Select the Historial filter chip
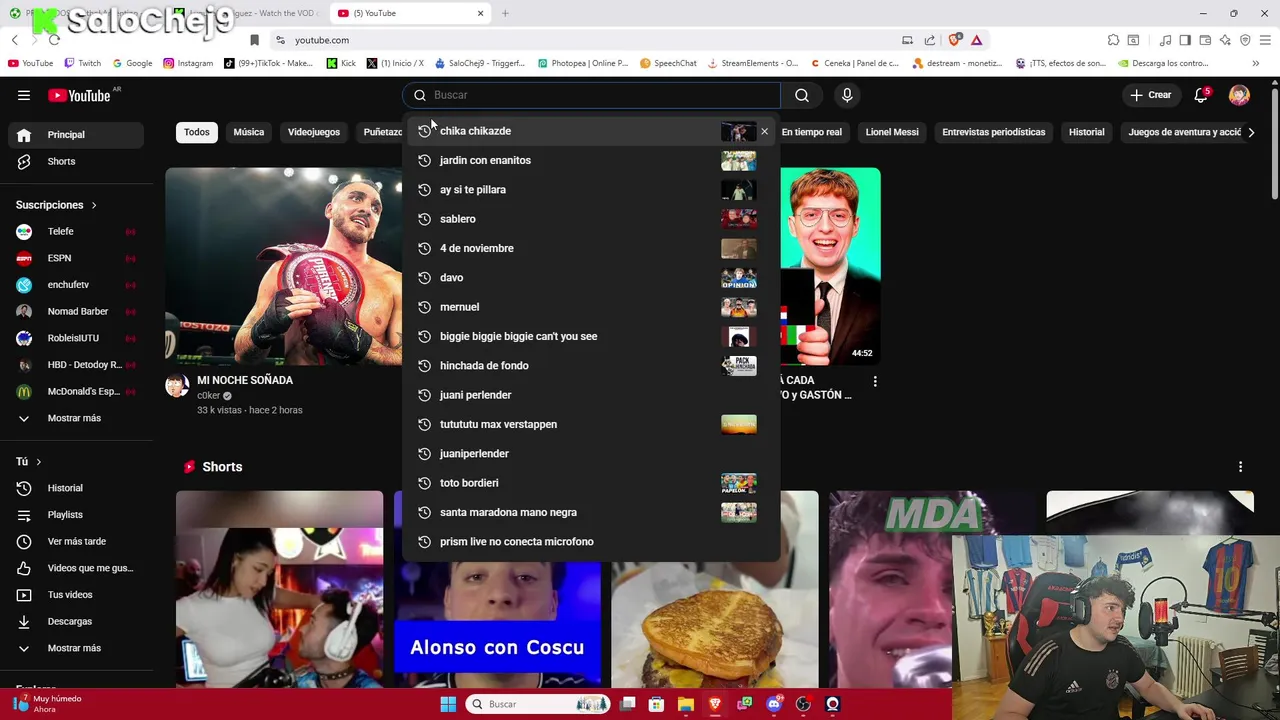 point(1086,132)
